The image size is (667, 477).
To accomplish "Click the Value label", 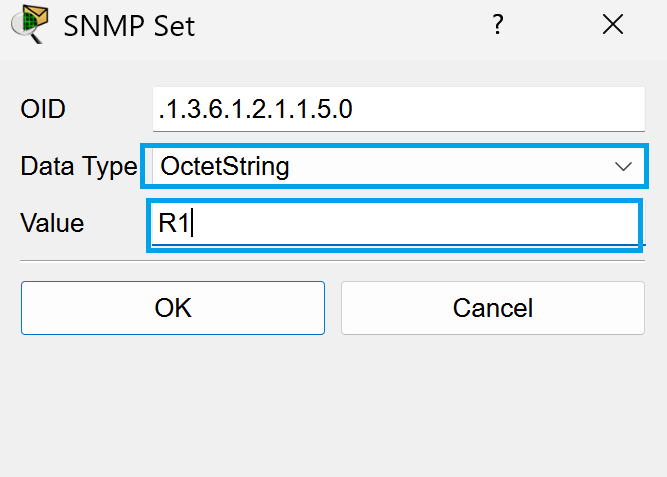I will (52, 223).
